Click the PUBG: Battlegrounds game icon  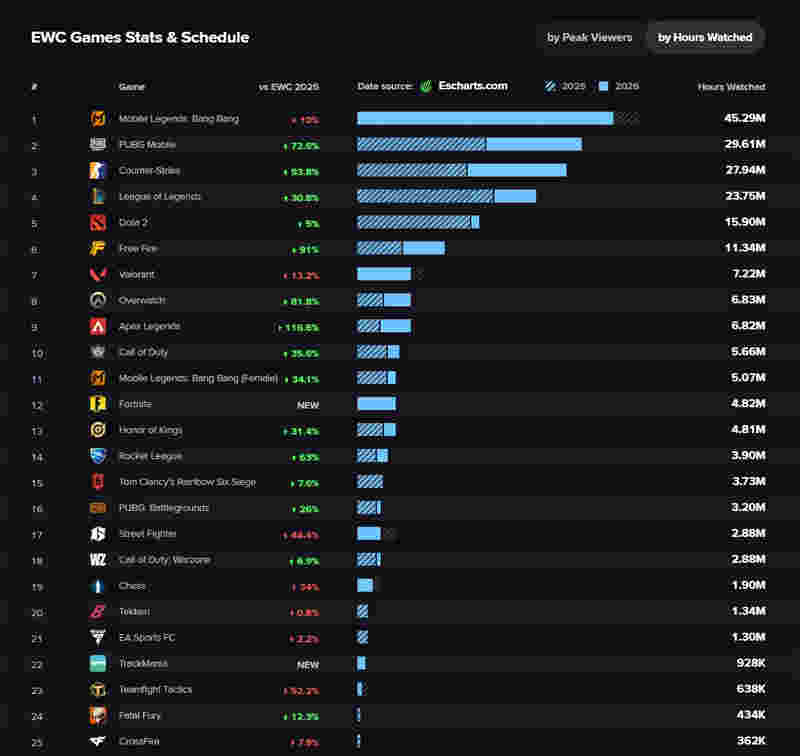coord(98,508)
